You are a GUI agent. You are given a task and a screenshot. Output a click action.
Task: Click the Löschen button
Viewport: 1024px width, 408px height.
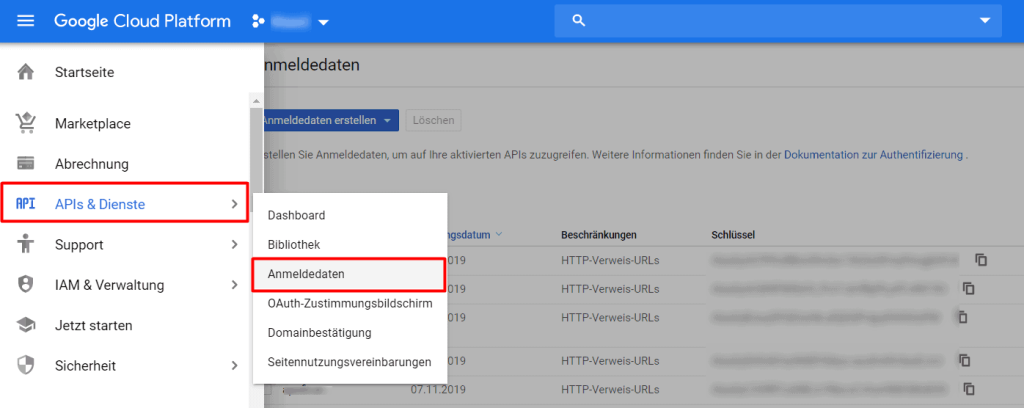point(434,120)
